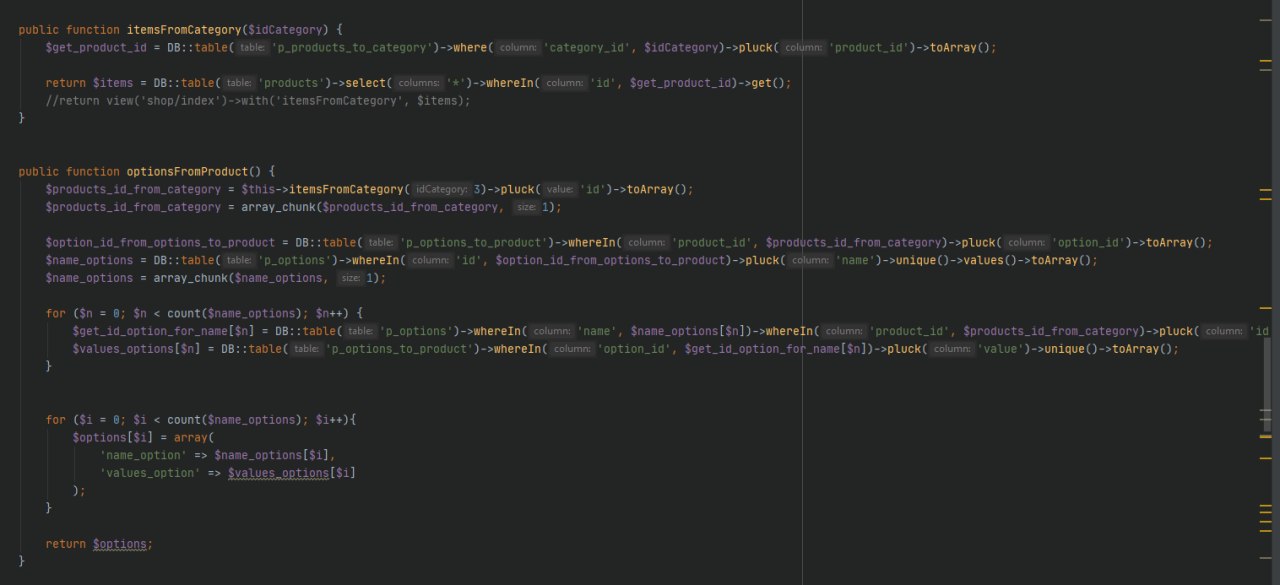Click the optionsFromProduct function name
The height and width of the screenshot is (585, 1280).
(187, 171)
